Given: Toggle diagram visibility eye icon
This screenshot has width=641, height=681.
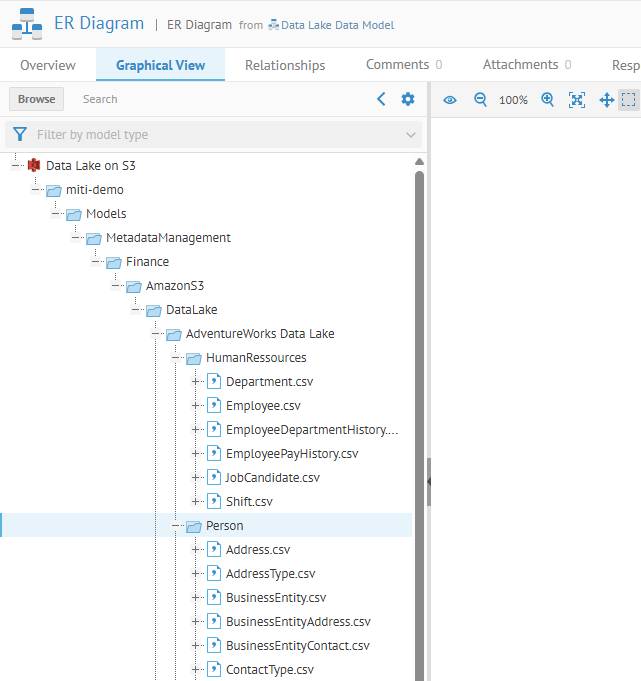Looking at the screenshot, I should tap(450, 100).
